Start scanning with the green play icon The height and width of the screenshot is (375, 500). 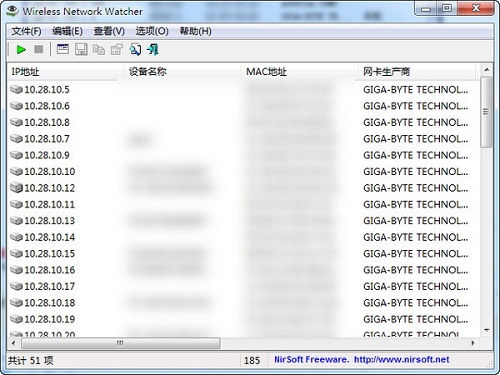click(x=21, y=50)
